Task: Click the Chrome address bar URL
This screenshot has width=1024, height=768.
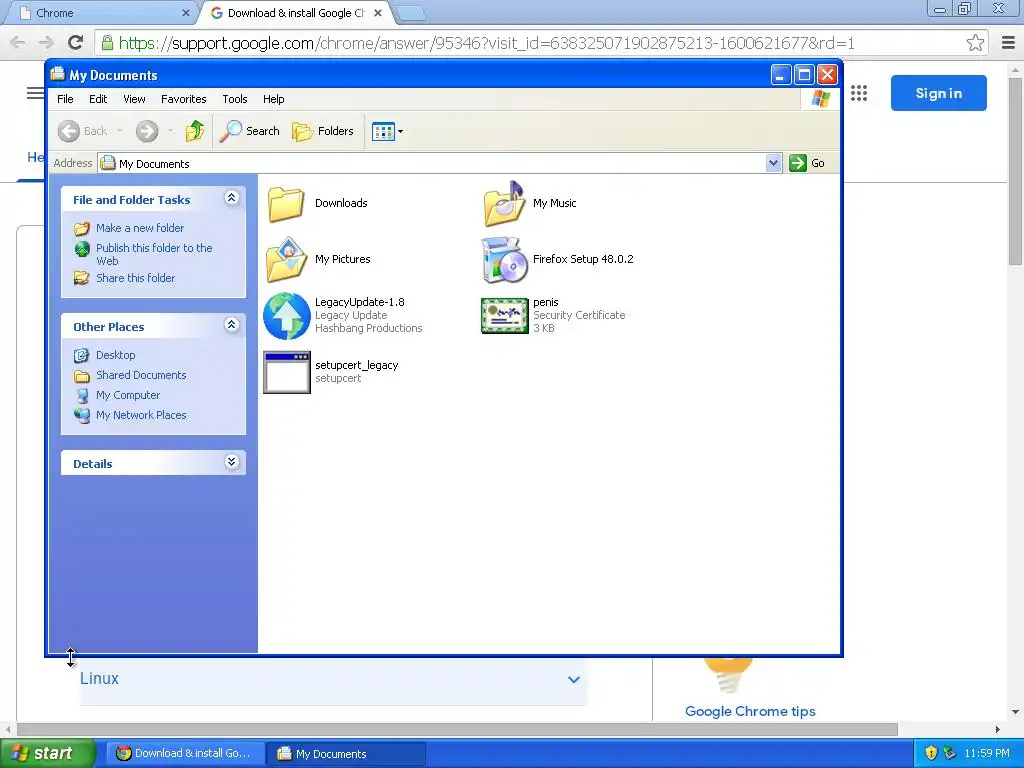Action: click(487, 43)
